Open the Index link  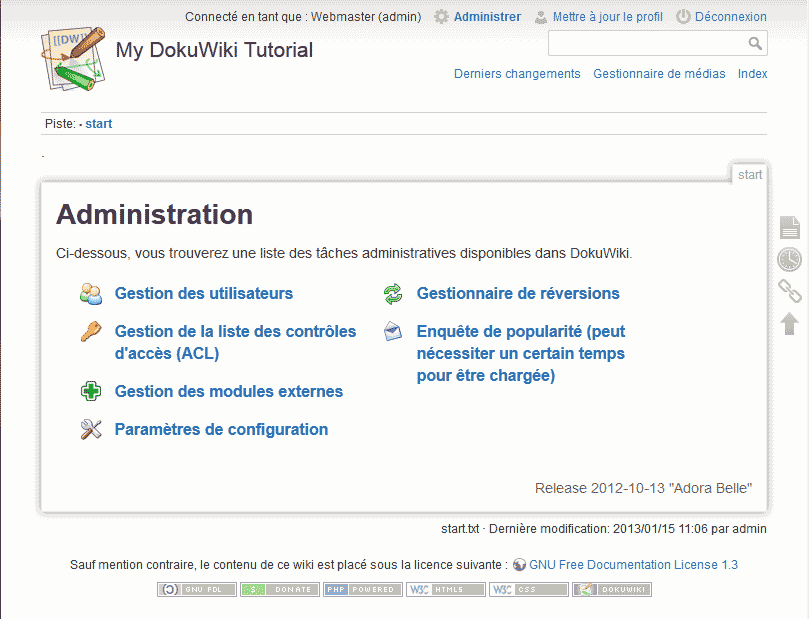coord(752,74)
